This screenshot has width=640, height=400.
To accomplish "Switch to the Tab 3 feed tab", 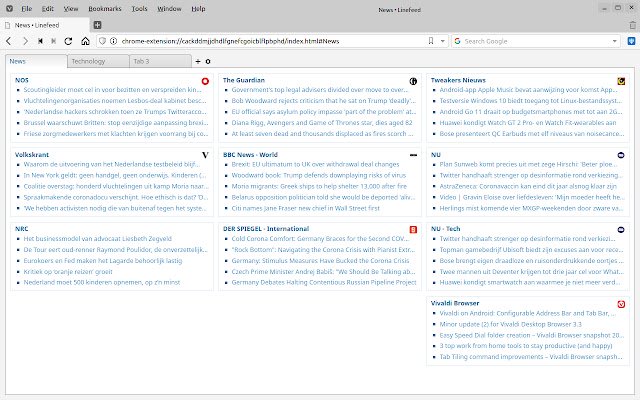I will tap(160, 61).
